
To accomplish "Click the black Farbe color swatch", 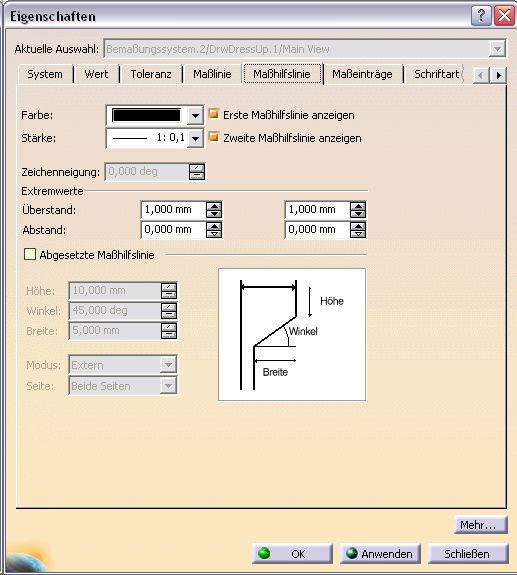I will [146, 116].
